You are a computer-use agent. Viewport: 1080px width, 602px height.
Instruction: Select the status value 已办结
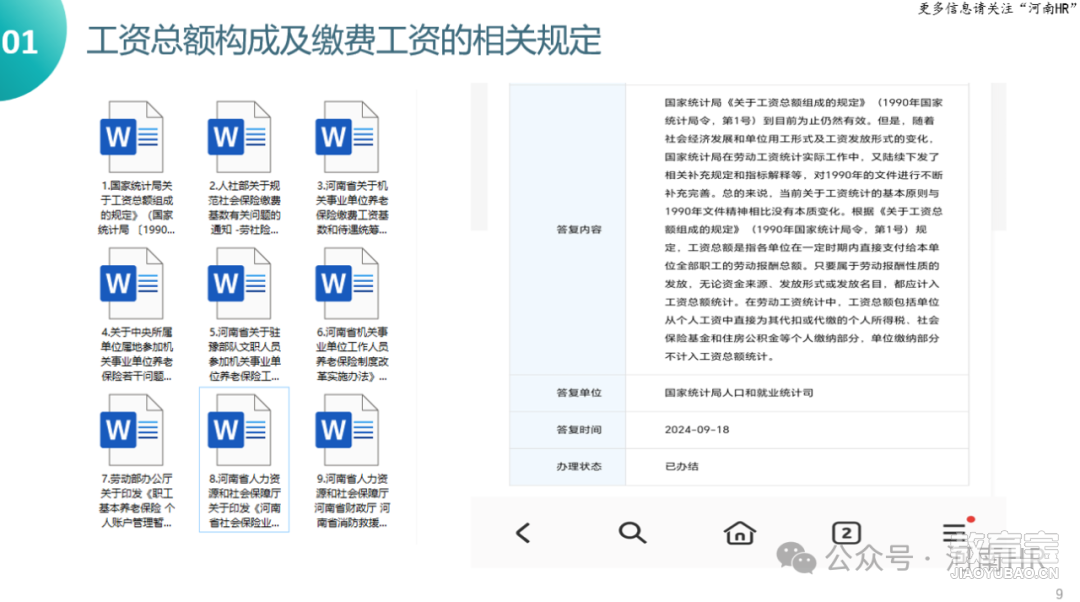pos(681,466)
